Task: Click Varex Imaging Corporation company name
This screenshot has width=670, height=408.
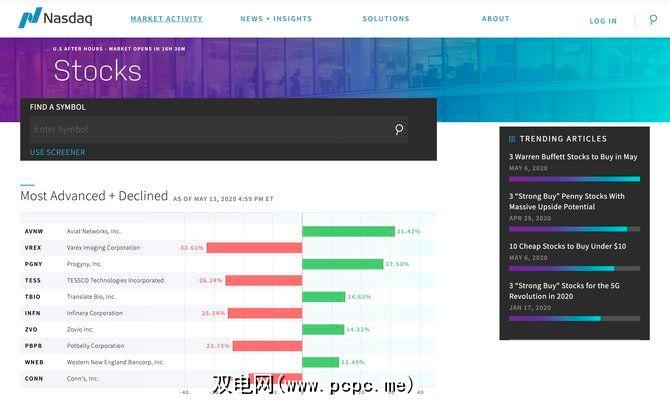Action: [103, 248]
